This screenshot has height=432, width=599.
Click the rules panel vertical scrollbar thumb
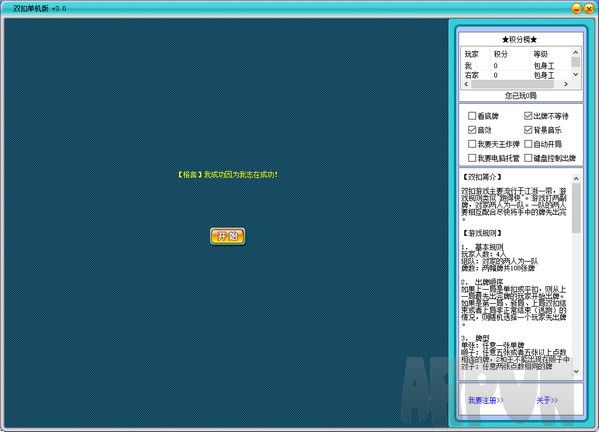click(x=576, y=208)
